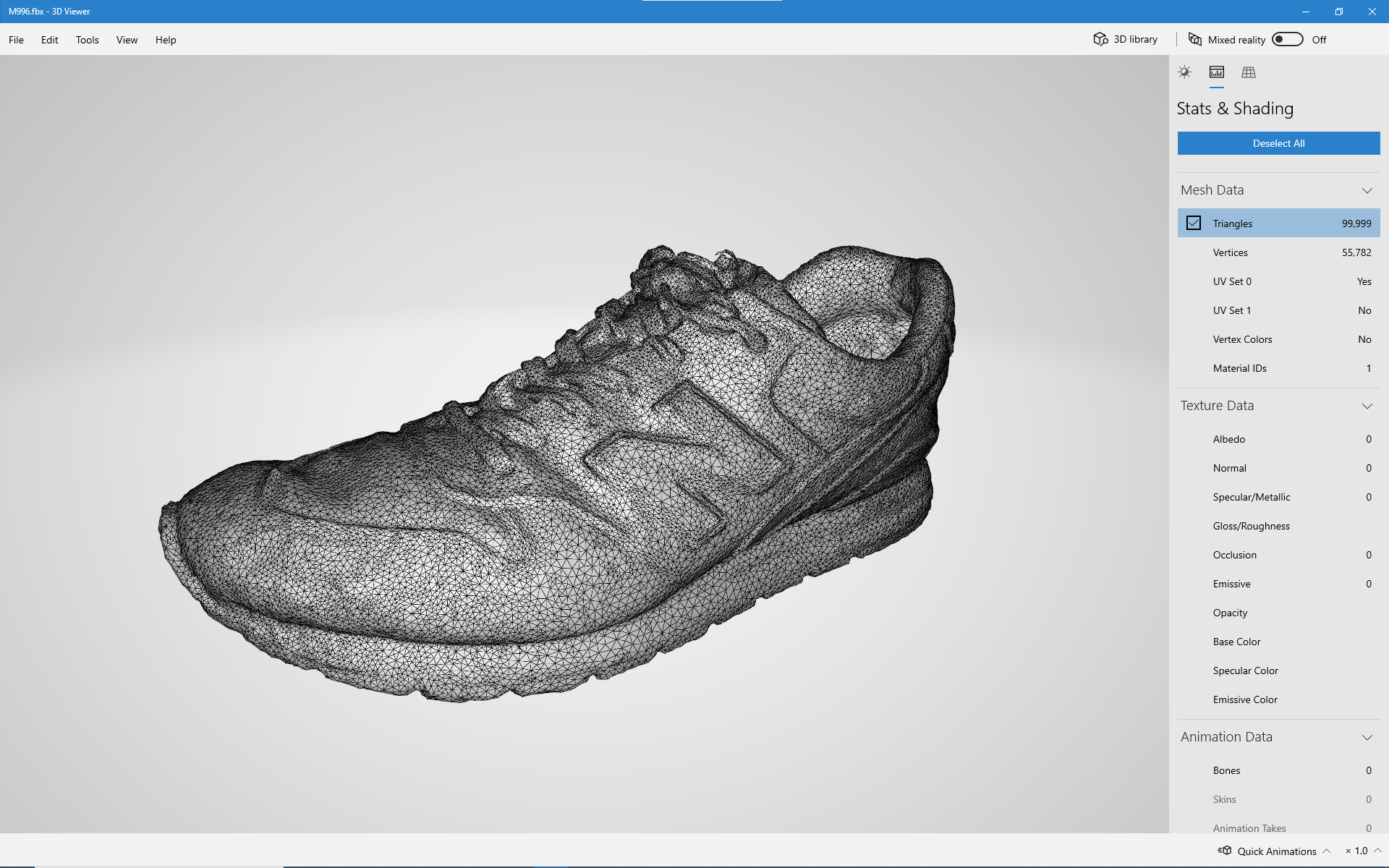Screen dimensions: 1389x868
Task: Select the Occlusion row
Action: pos(1278,555)
